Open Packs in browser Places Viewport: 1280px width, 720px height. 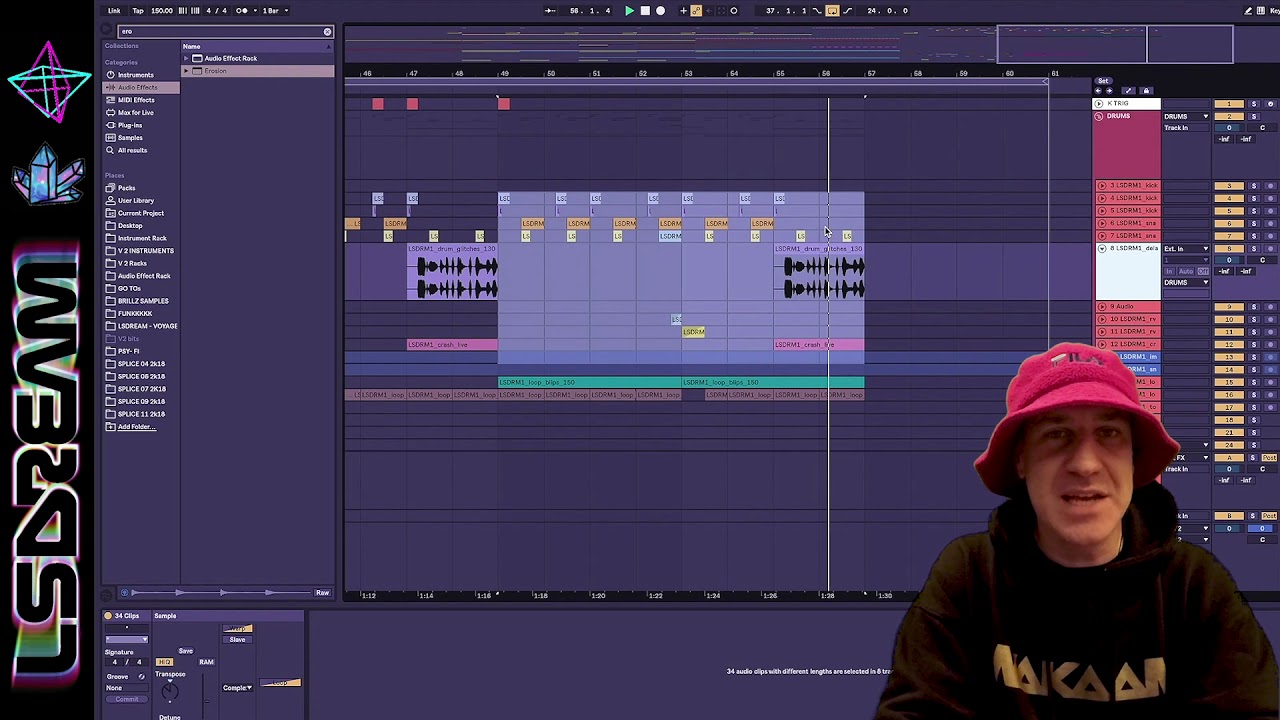pyautogui.click(x=126, y=188)
